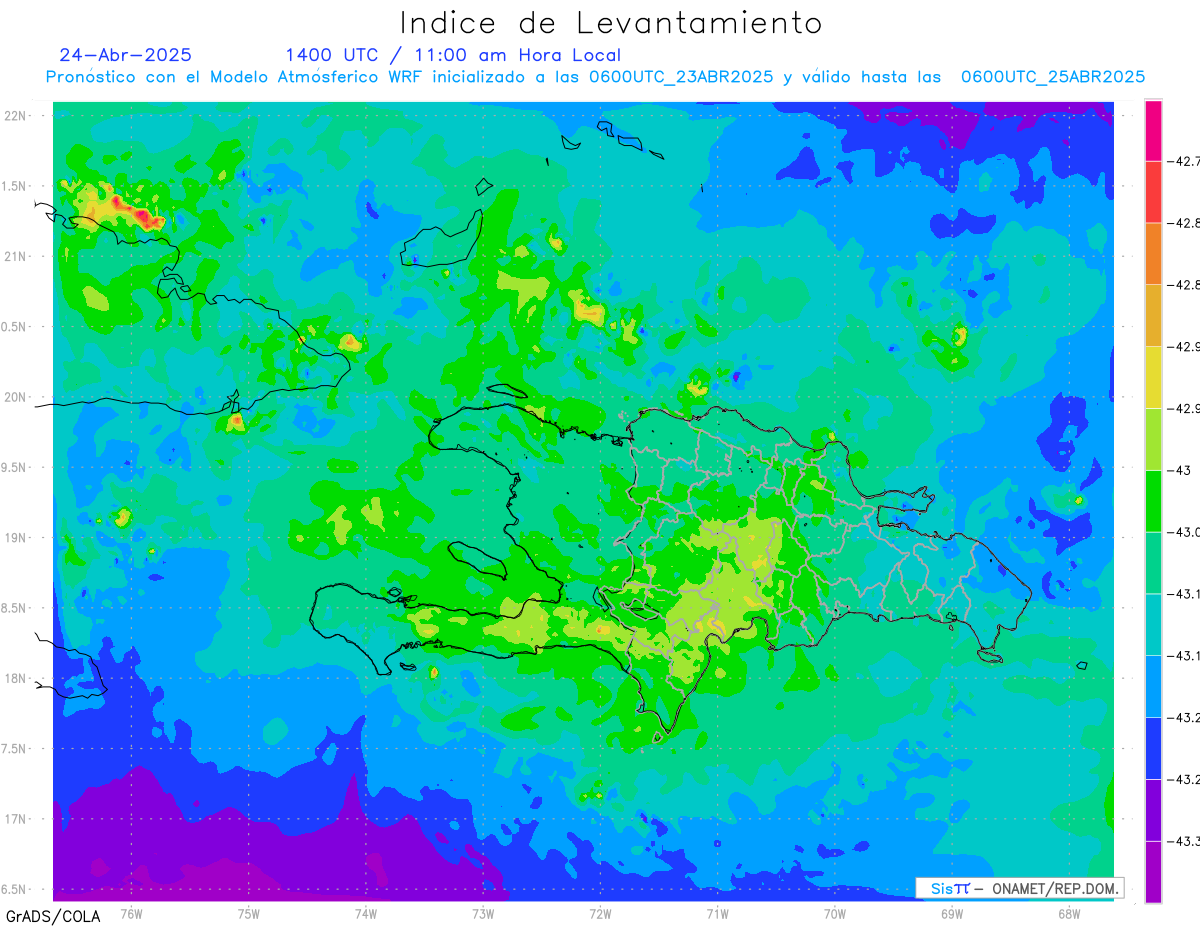Click the yellow-green swatch in the color bar
The image size is (1200, 927).
[x=1153, y=439]
